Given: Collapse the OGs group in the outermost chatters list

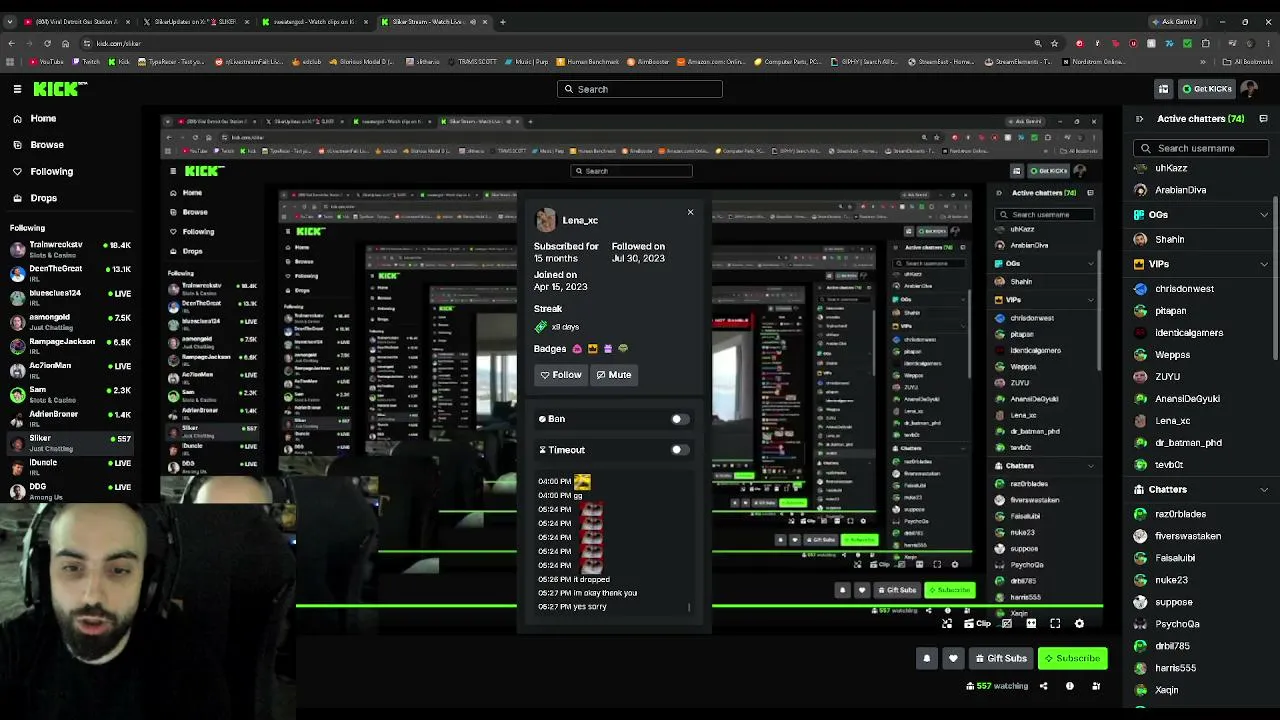Looking at the screenshot, I should point(1264,215).
